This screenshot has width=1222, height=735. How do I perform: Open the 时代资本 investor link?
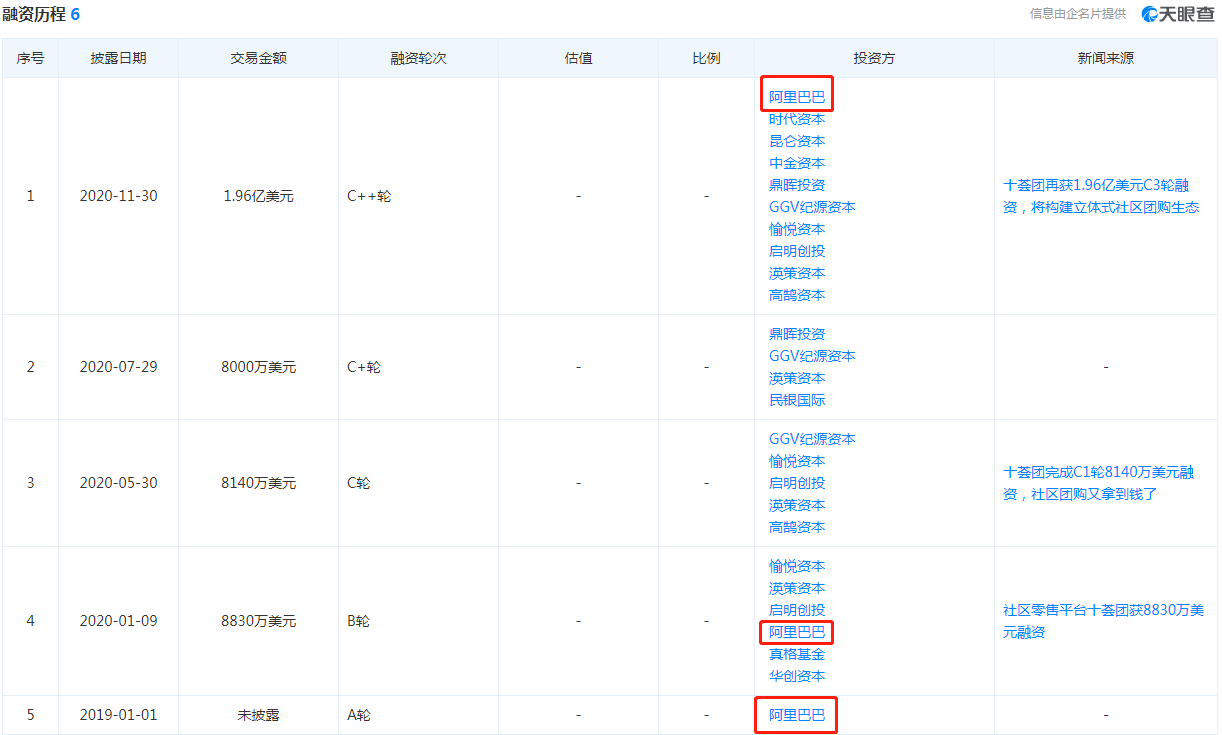coord(797,119)
